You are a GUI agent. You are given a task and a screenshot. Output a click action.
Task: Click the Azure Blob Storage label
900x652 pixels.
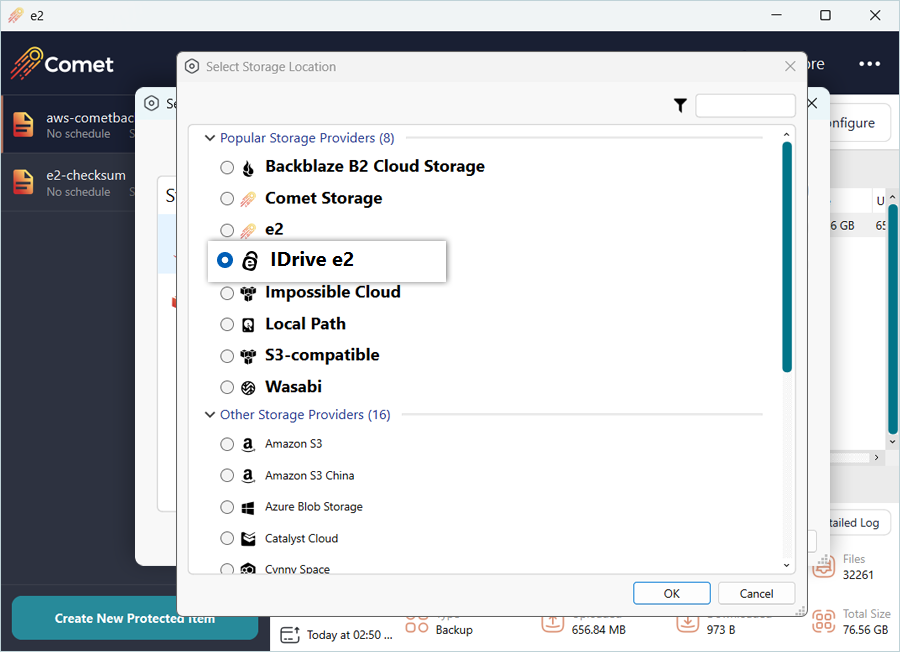pos(313,507)
